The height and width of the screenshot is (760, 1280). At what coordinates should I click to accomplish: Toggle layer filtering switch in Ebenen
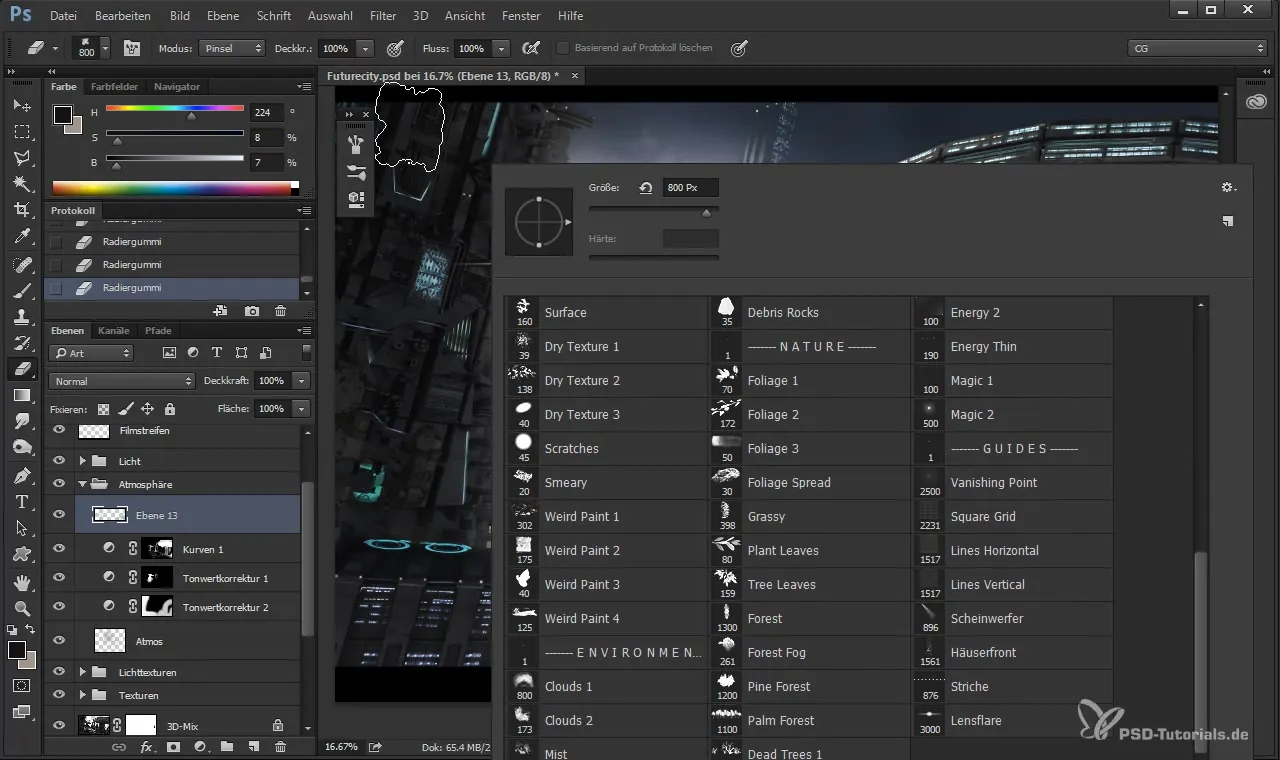[305, 352]
